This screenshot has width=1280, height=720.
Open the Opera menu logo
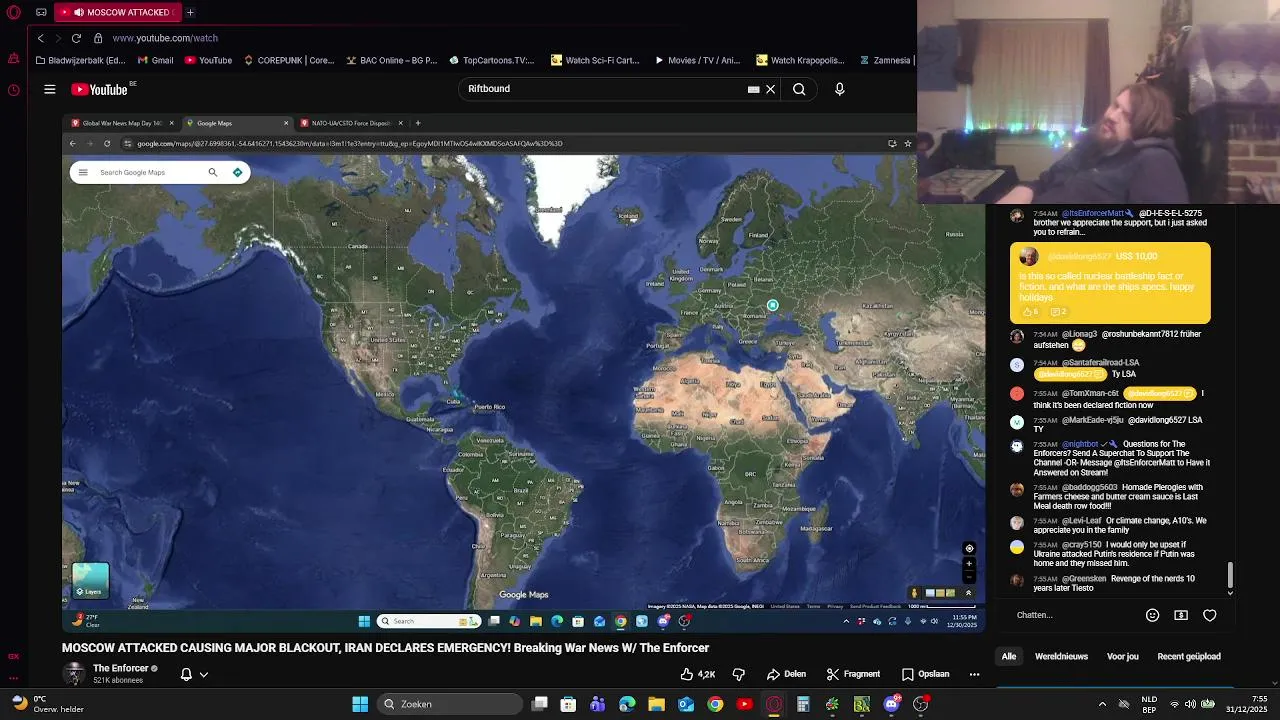(14, 12)
